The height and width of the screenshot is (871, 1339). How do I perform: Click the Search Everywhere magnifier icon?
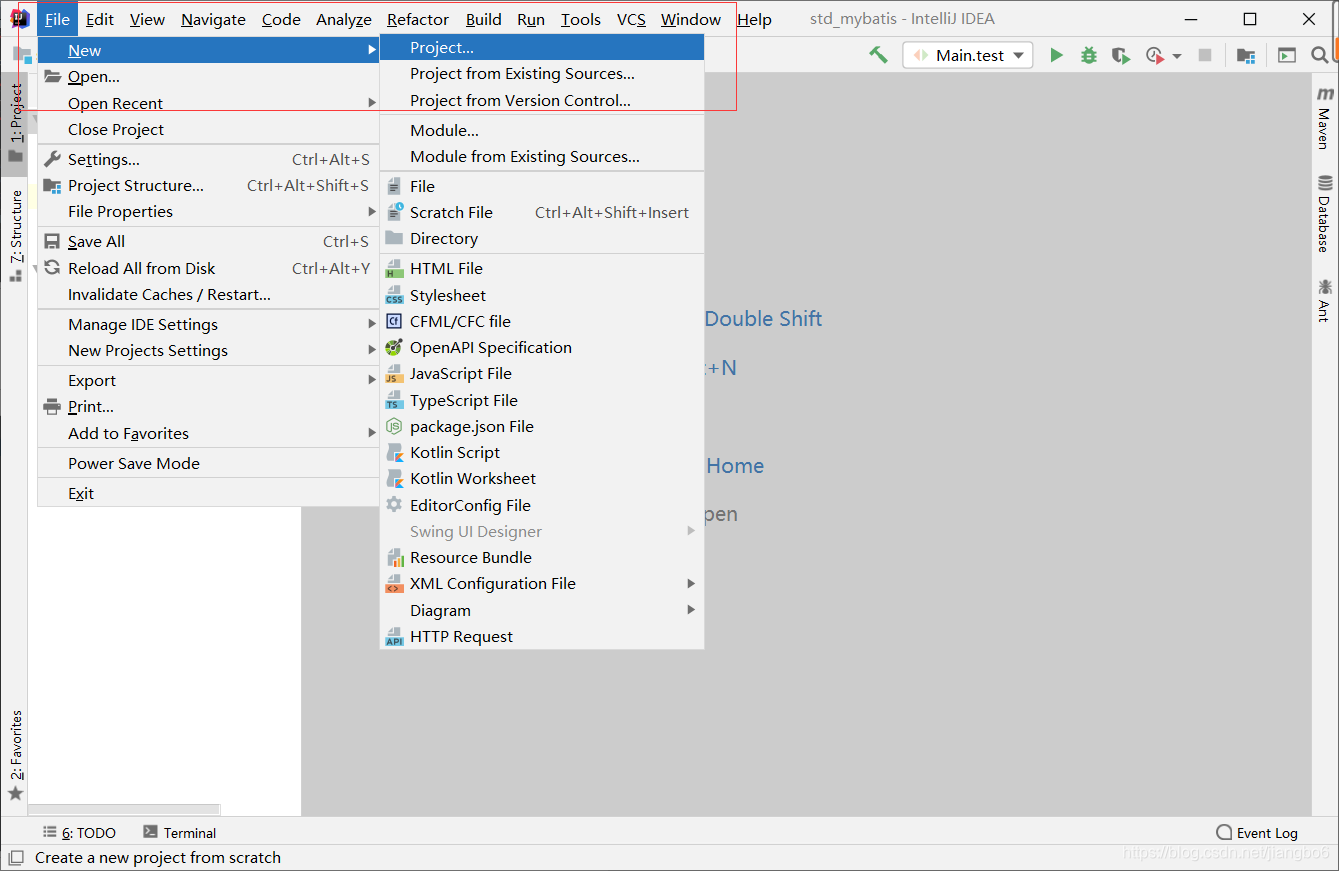(x=1320, y=56)
